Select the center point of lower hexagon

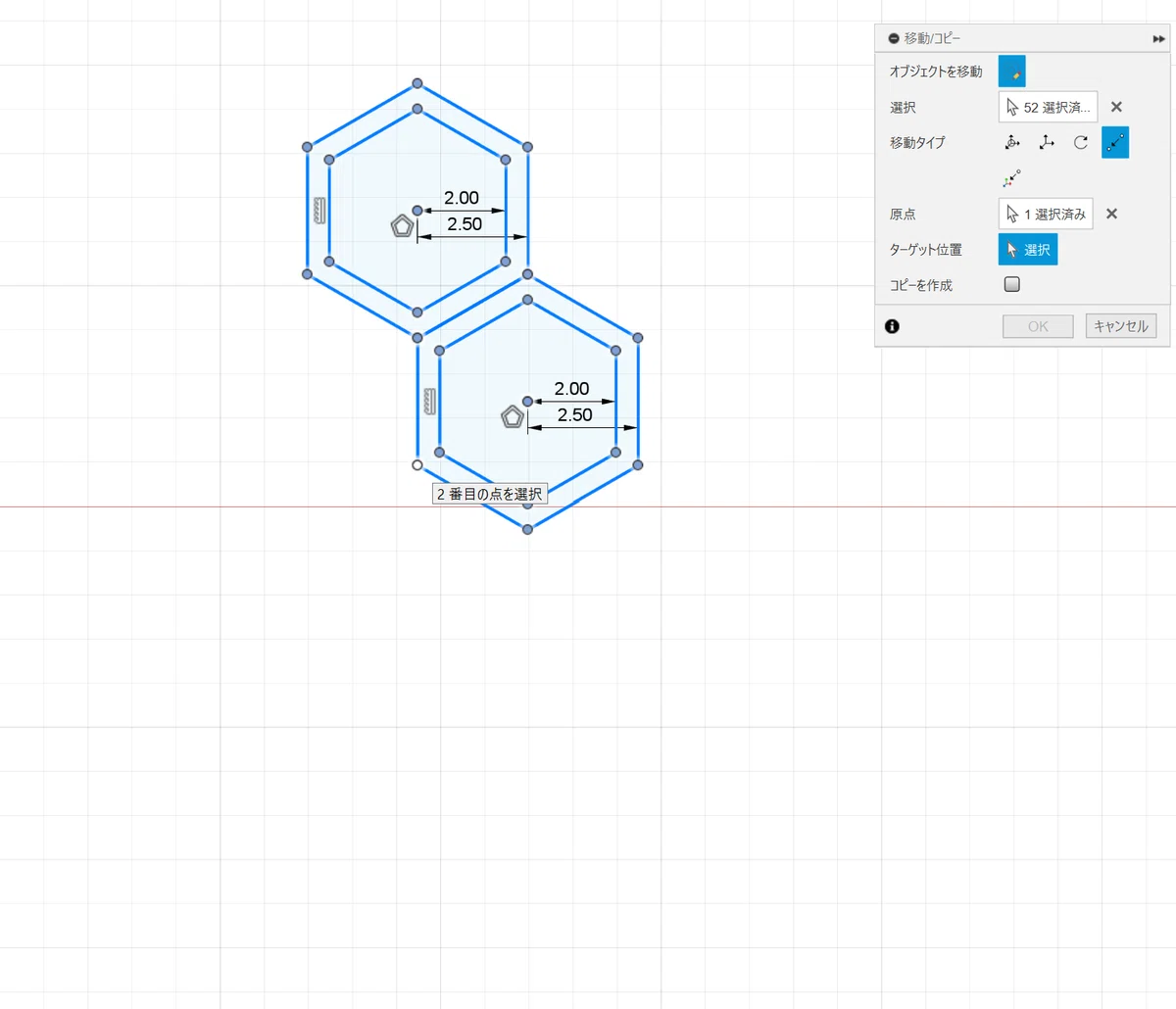click(x=527, y=402)
